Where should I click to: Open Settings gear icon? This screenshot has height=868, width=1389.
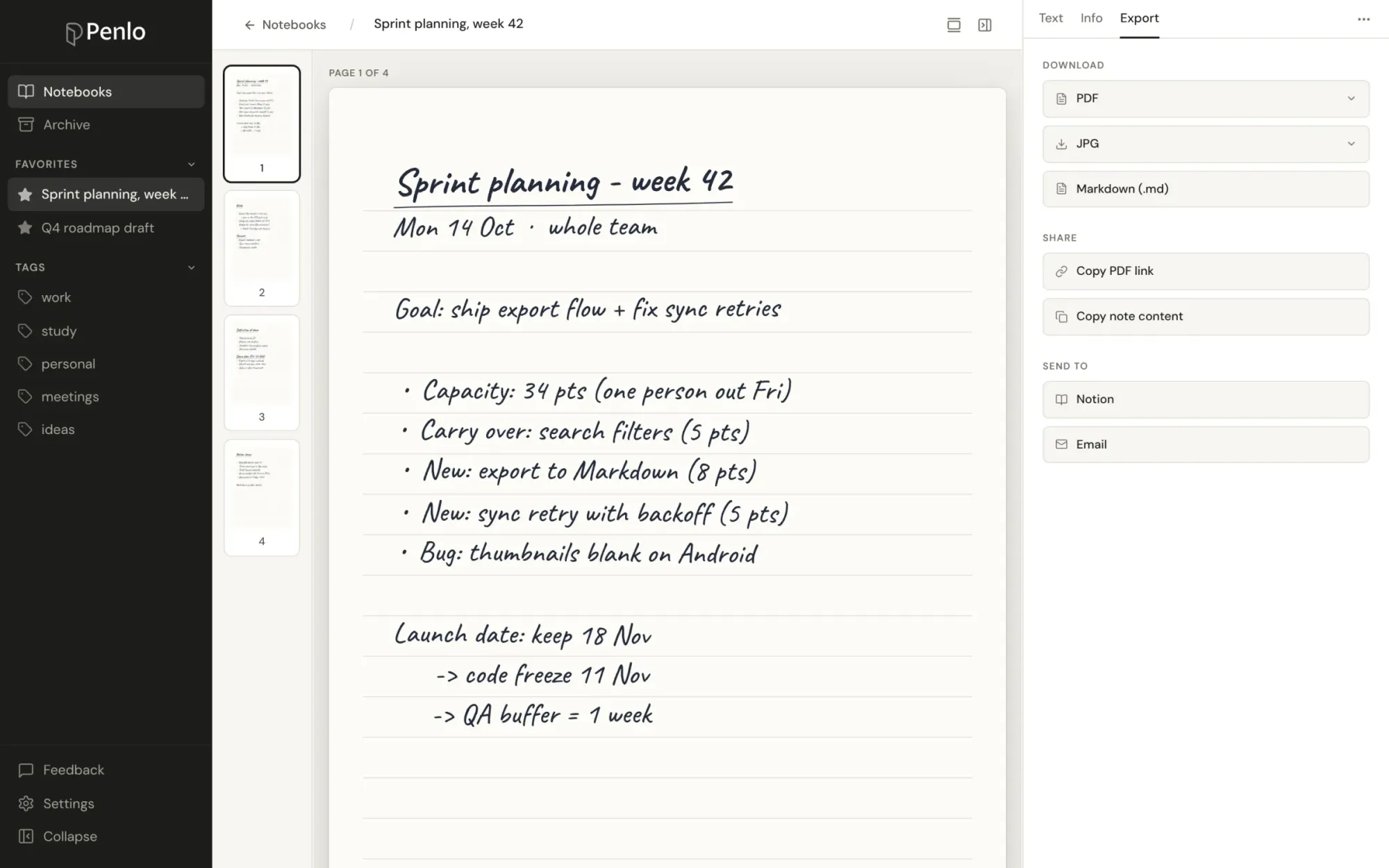(x=26, y=803)
